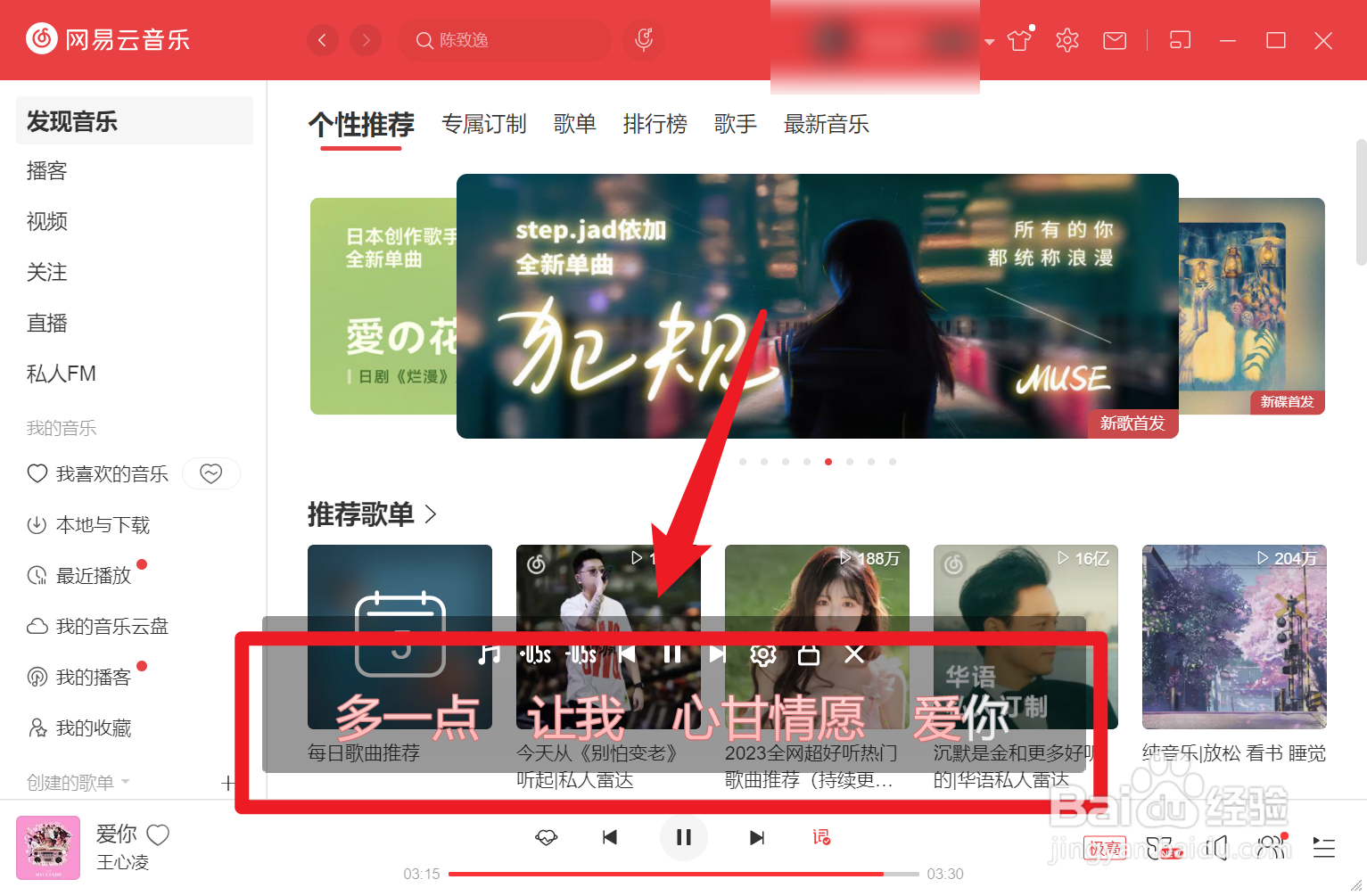Click music note icon on desktop lyrics bar
This screenshot has width=1367, height=896.
click(489, 654)
